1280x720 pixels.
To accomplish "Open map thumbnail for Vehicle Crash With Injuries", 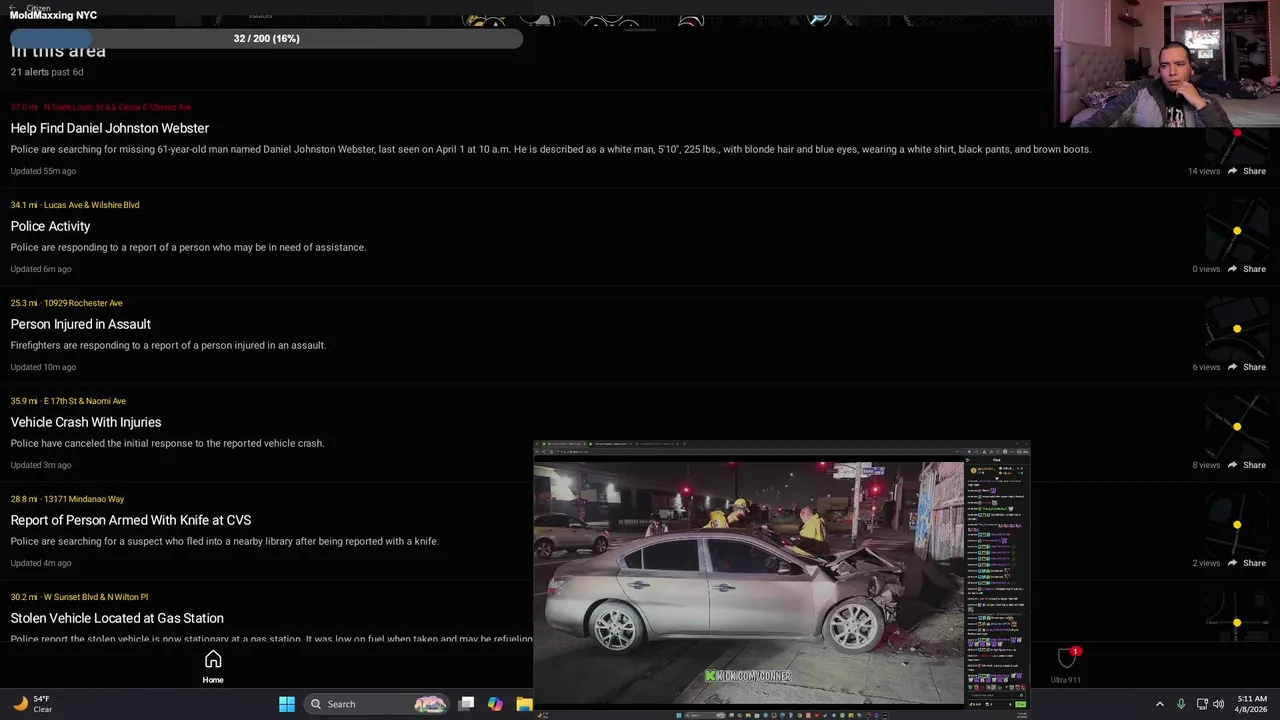I will click(x=1237, y=427).
